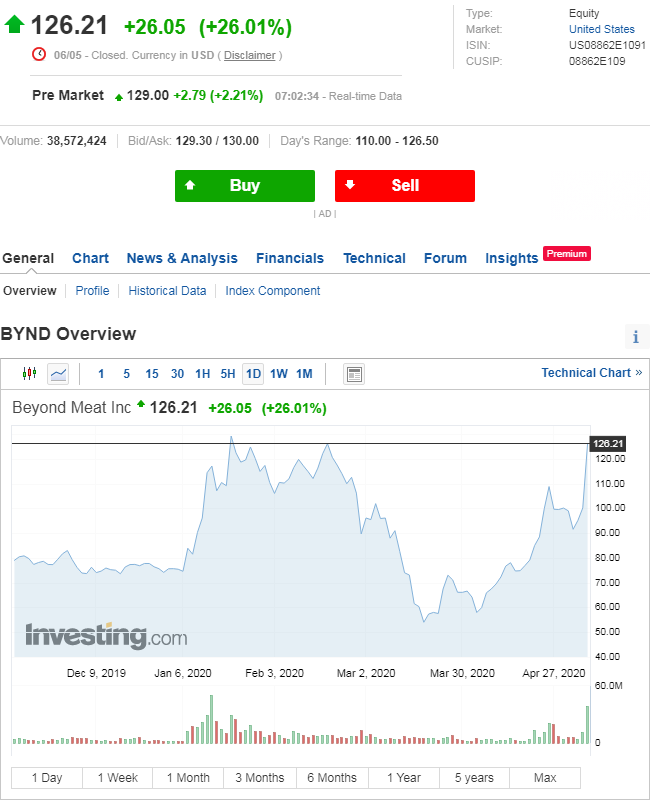650x809 pixels.
Task: Click the ISIN value US08862E1091
Action: 607,45
